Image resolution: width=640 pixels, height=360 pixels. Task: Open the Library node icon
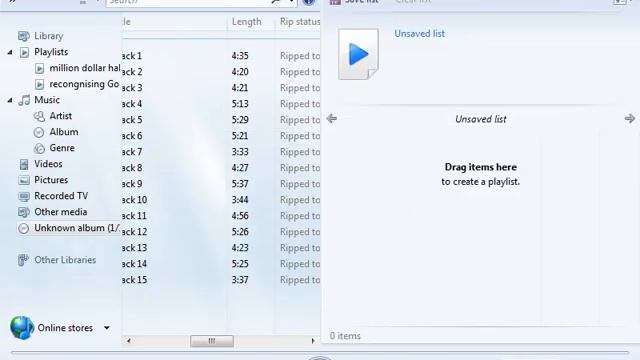[x=24, y=36]
